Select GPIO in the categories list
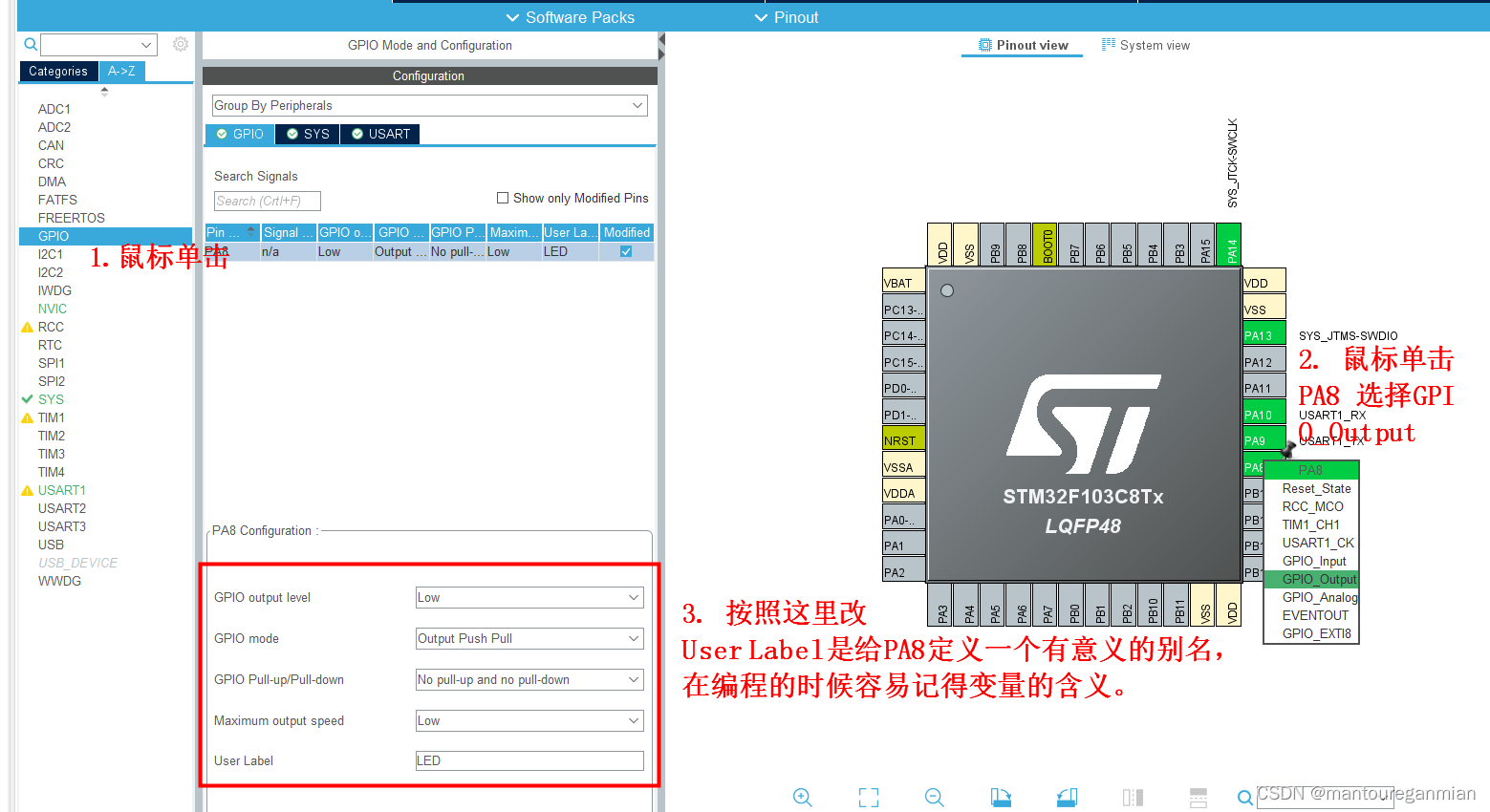This screenshot has width=1490, height=812. point(106,236)
